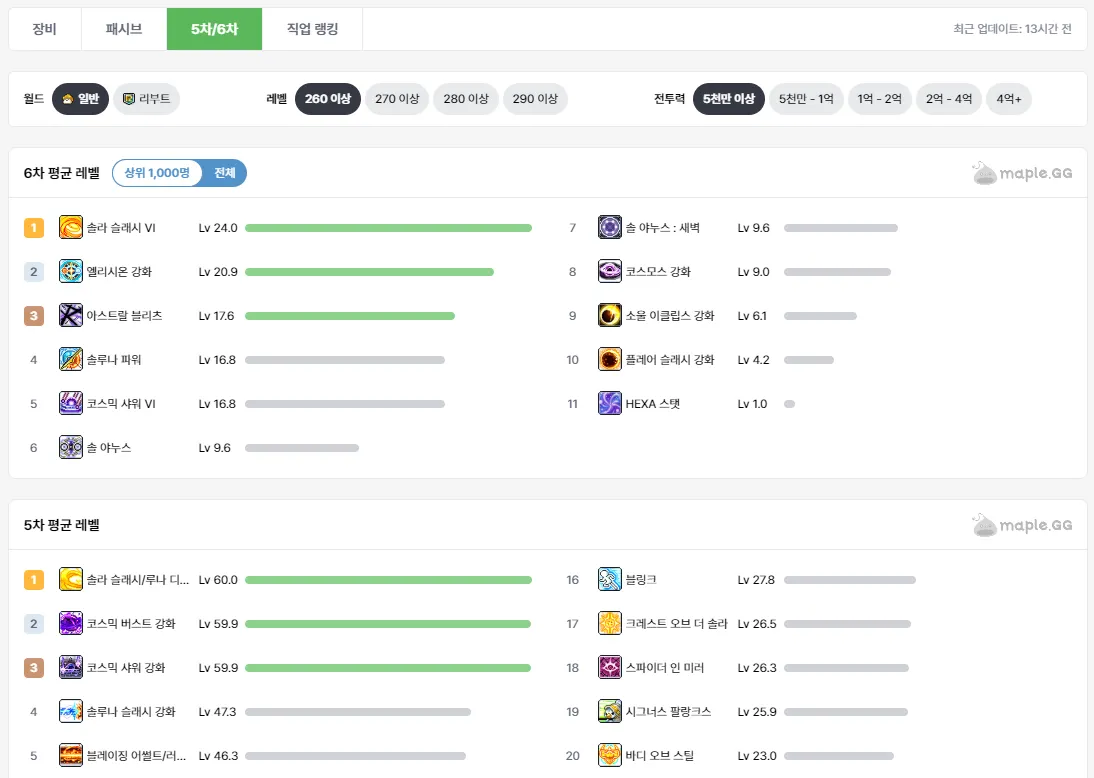The width and height of the screenshot is (1094, 778).
Task: Click the 5차 평균 레벨 heading
Action: coord(61,525)
